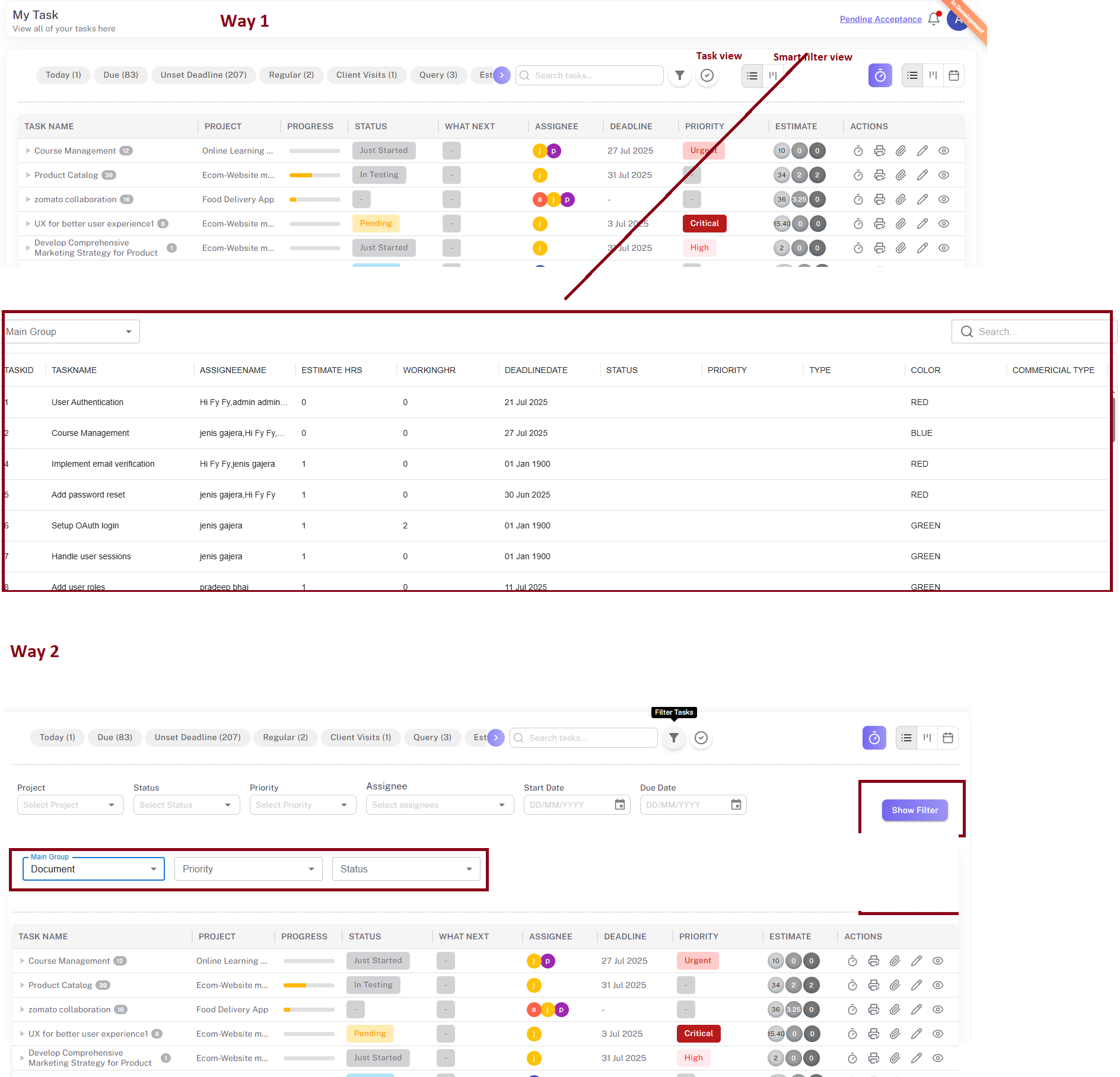Expand the zomato collaboration row in top table
Image resolution: width=1120 pixels, height=1077 pixels.
tap(28, 199)
